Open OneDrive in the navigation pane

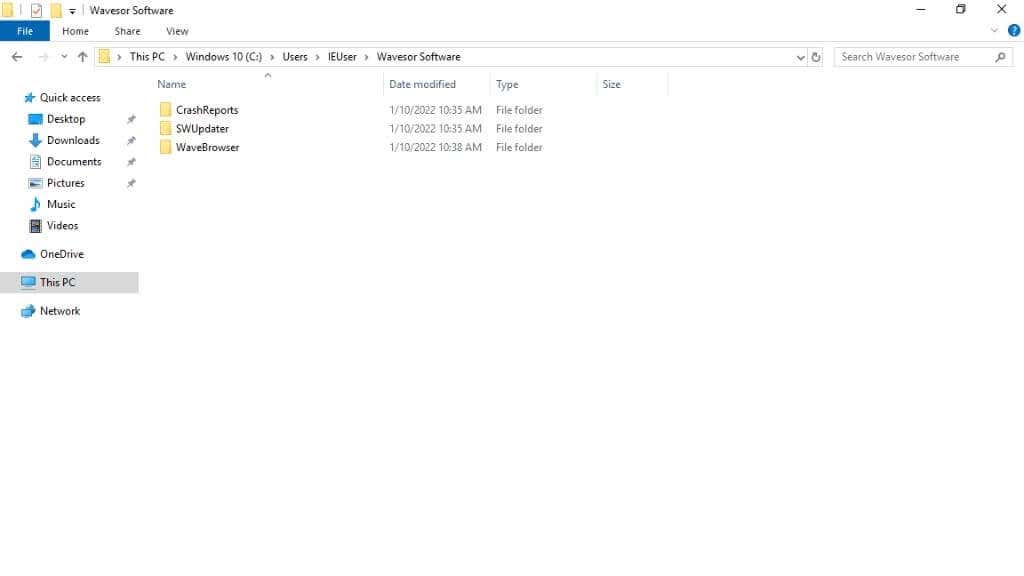pos(61,254)
